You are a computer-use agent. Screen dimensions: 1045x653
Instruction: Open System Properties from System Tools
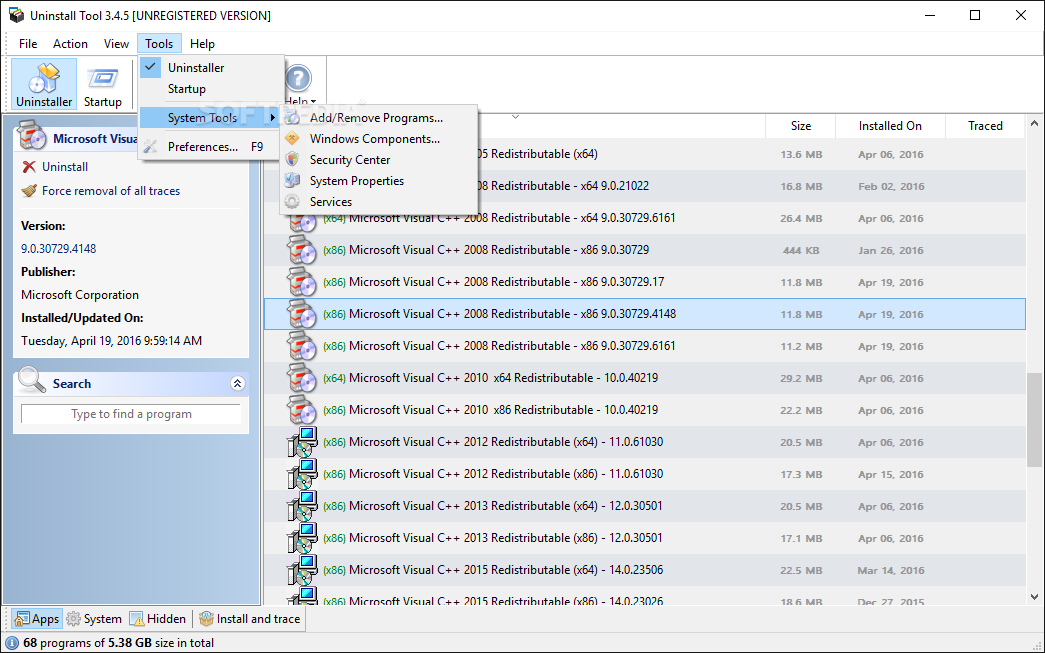pos(378,181)
